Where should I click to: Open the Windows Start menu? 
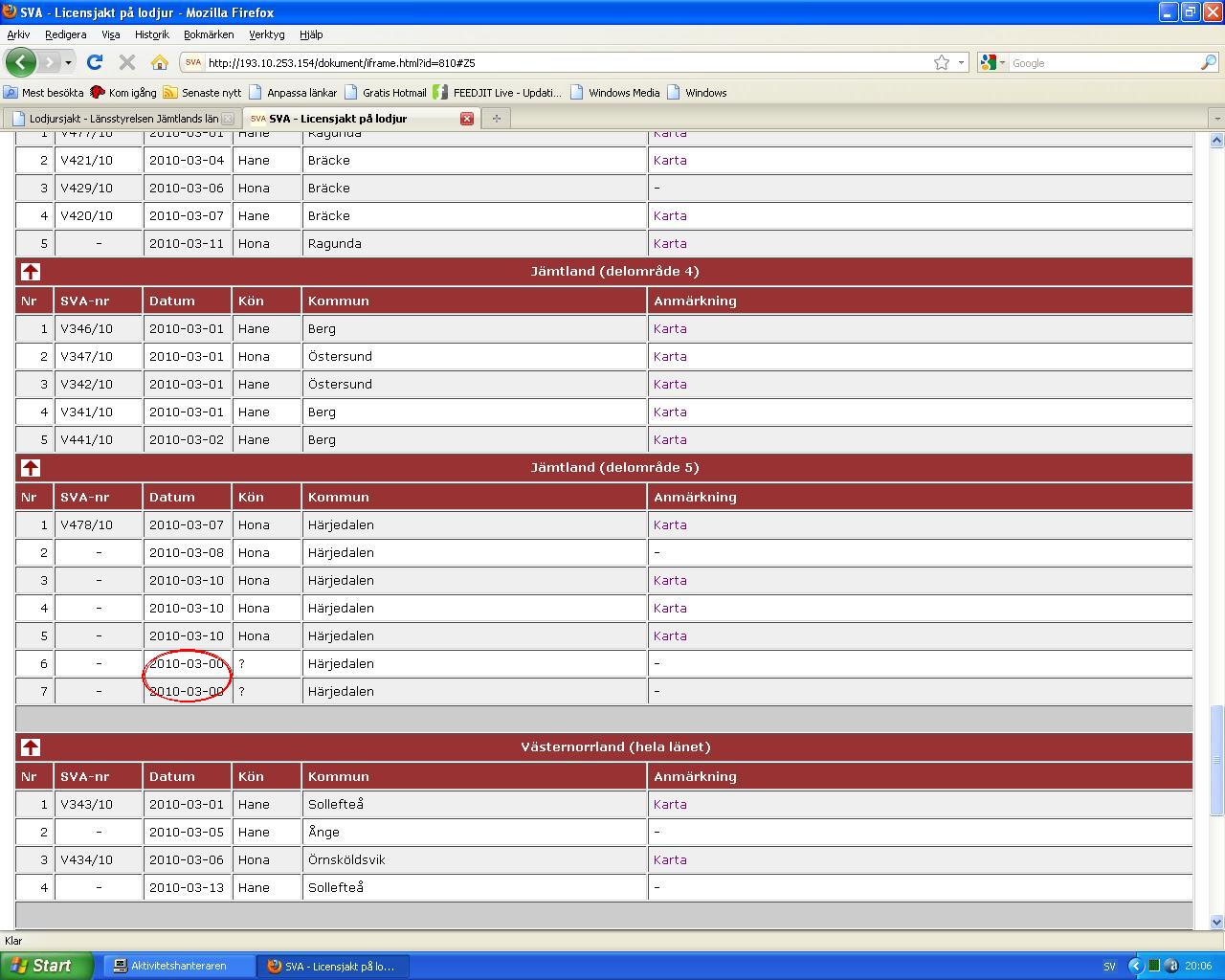coord(46,966)
